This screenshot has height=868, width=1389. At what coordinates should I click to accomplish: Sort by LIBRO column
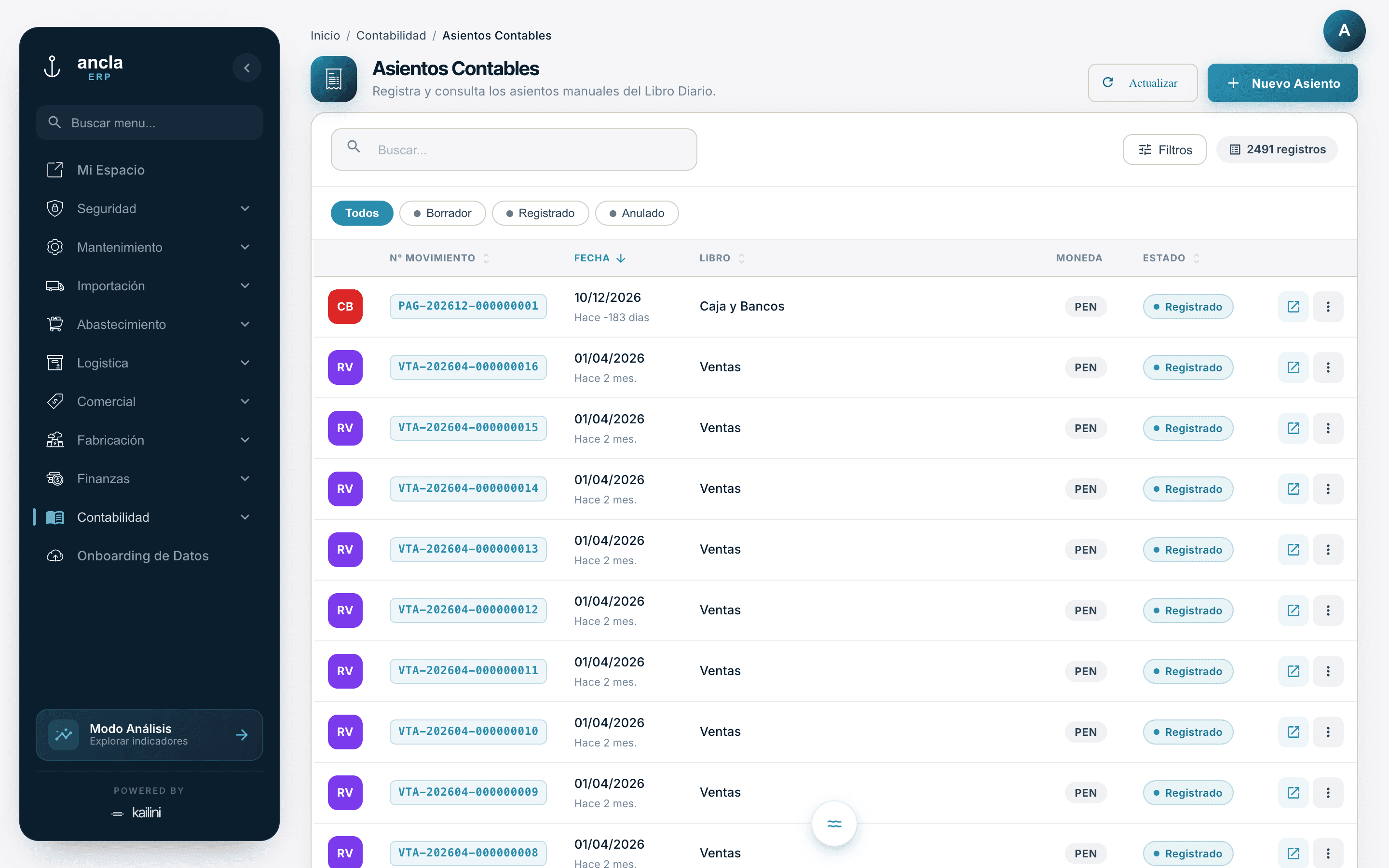point(722,258)
